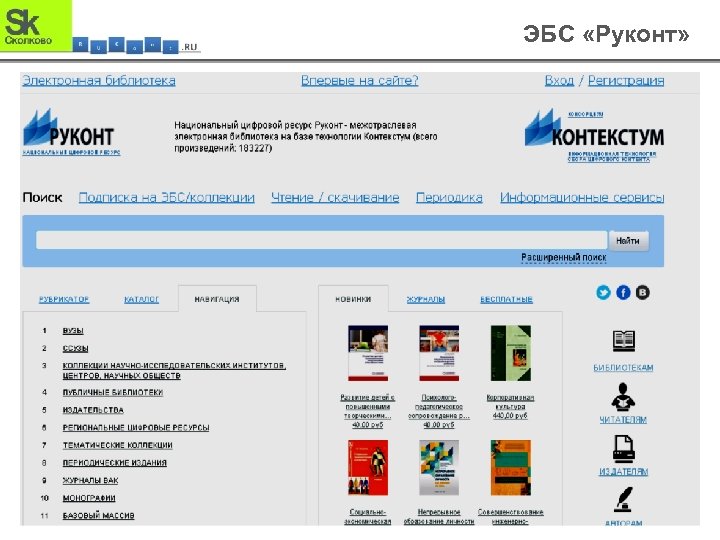This screenshot has height=540, width=720.
Task: Click the Найти search button
Action: 628,241
